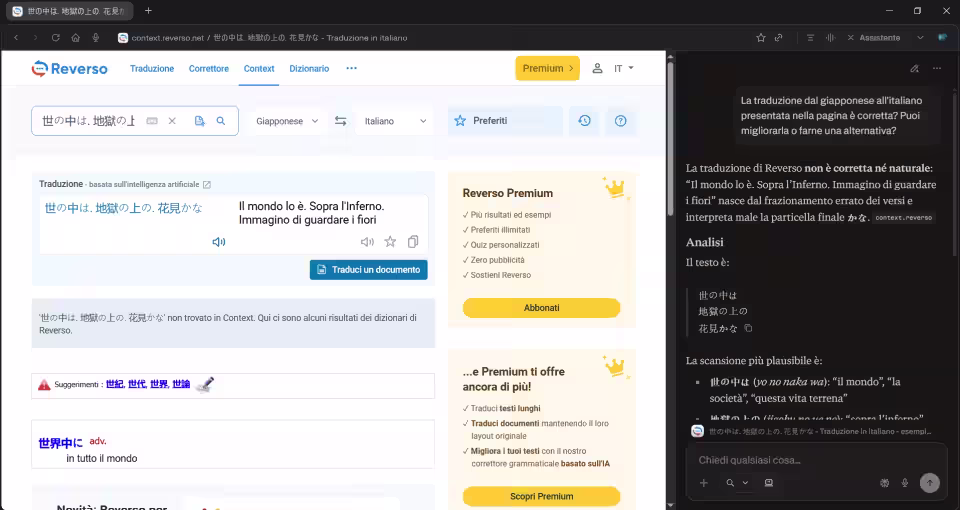Open the browser home page icon
Image resolution: width=960 pixels, height=510 pixels.
tap(75, 37)
